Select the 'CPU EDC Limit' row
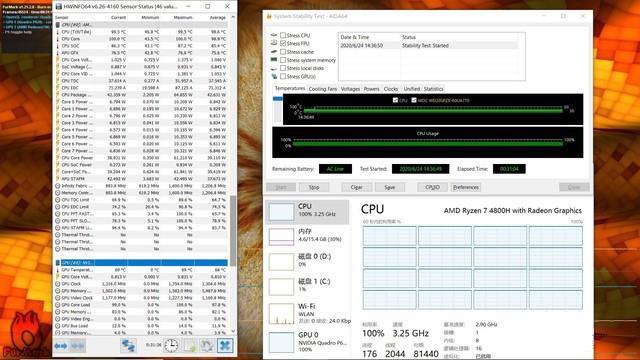 (141, 207)
